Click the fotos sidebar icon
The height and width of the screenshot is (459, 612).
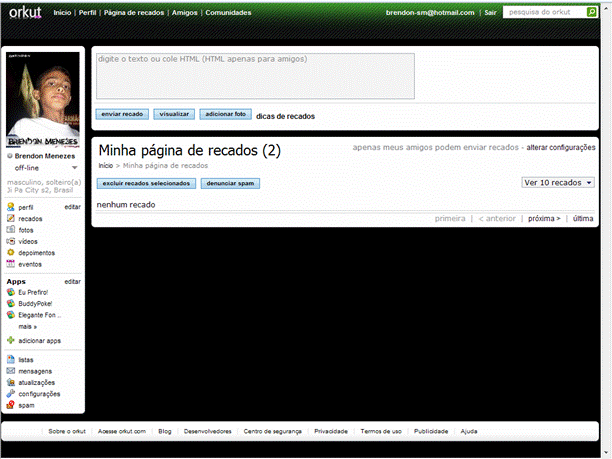(11, 230)
